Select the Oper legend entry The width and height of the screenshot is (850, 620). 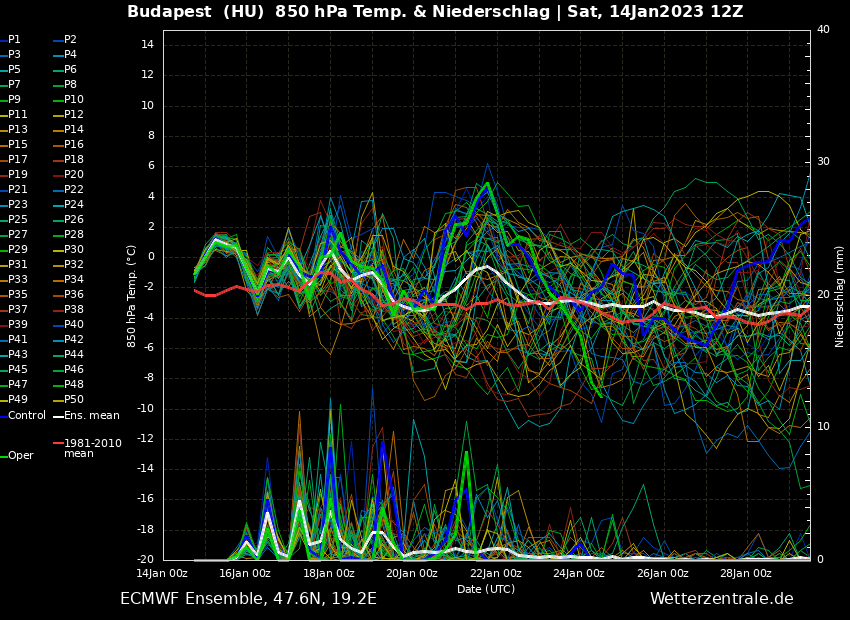[20, 455]
